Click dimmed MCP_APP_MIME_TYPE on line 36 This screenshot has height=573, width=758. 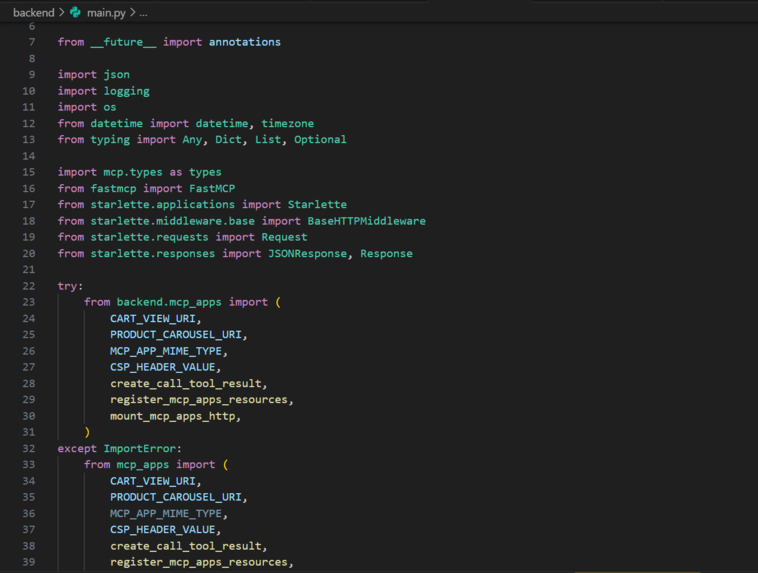coord(166,514)
